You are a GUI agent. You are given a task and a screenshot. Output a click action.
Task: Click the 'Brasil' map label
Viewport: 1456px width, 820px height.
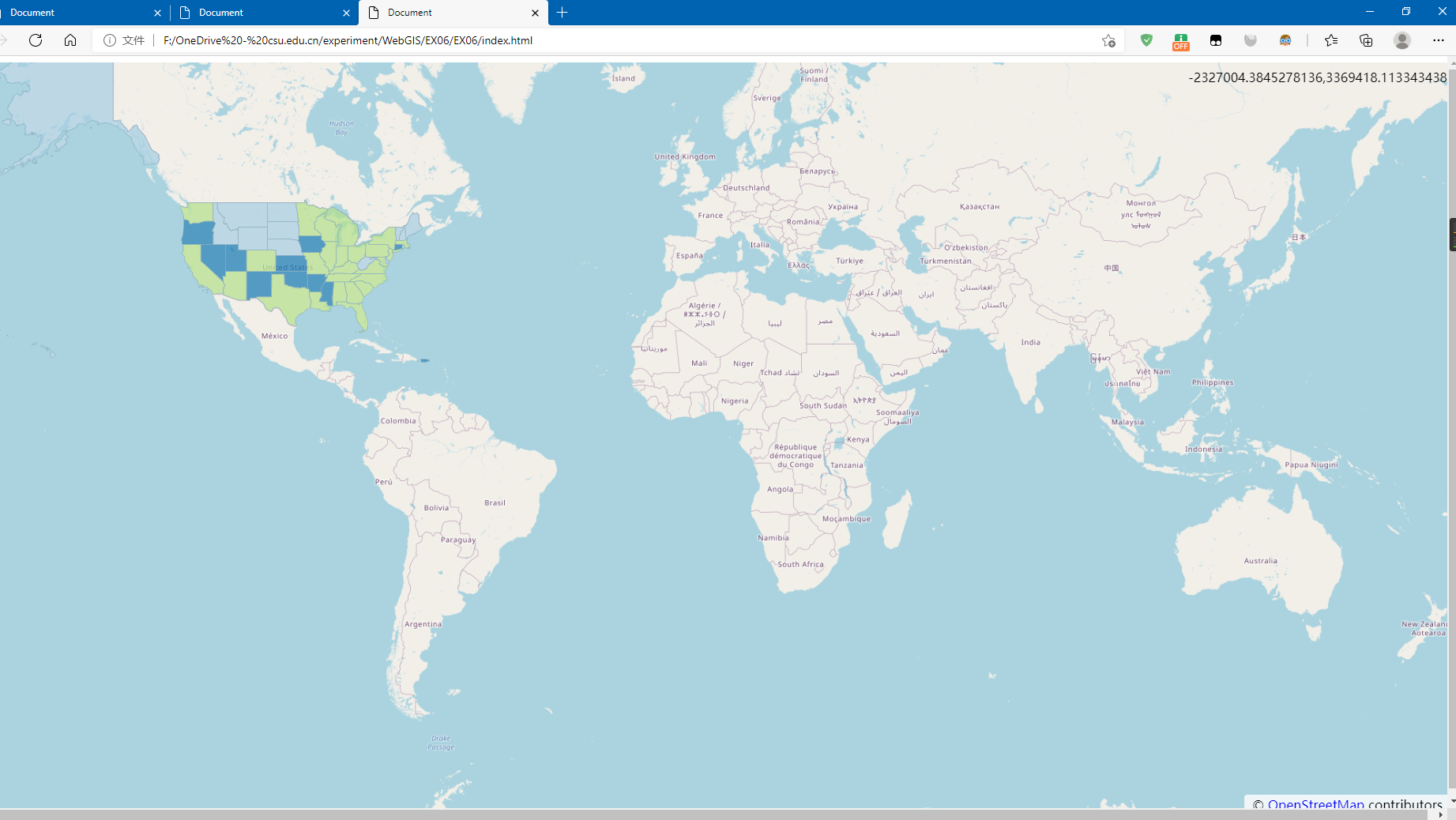coord(495,502)
